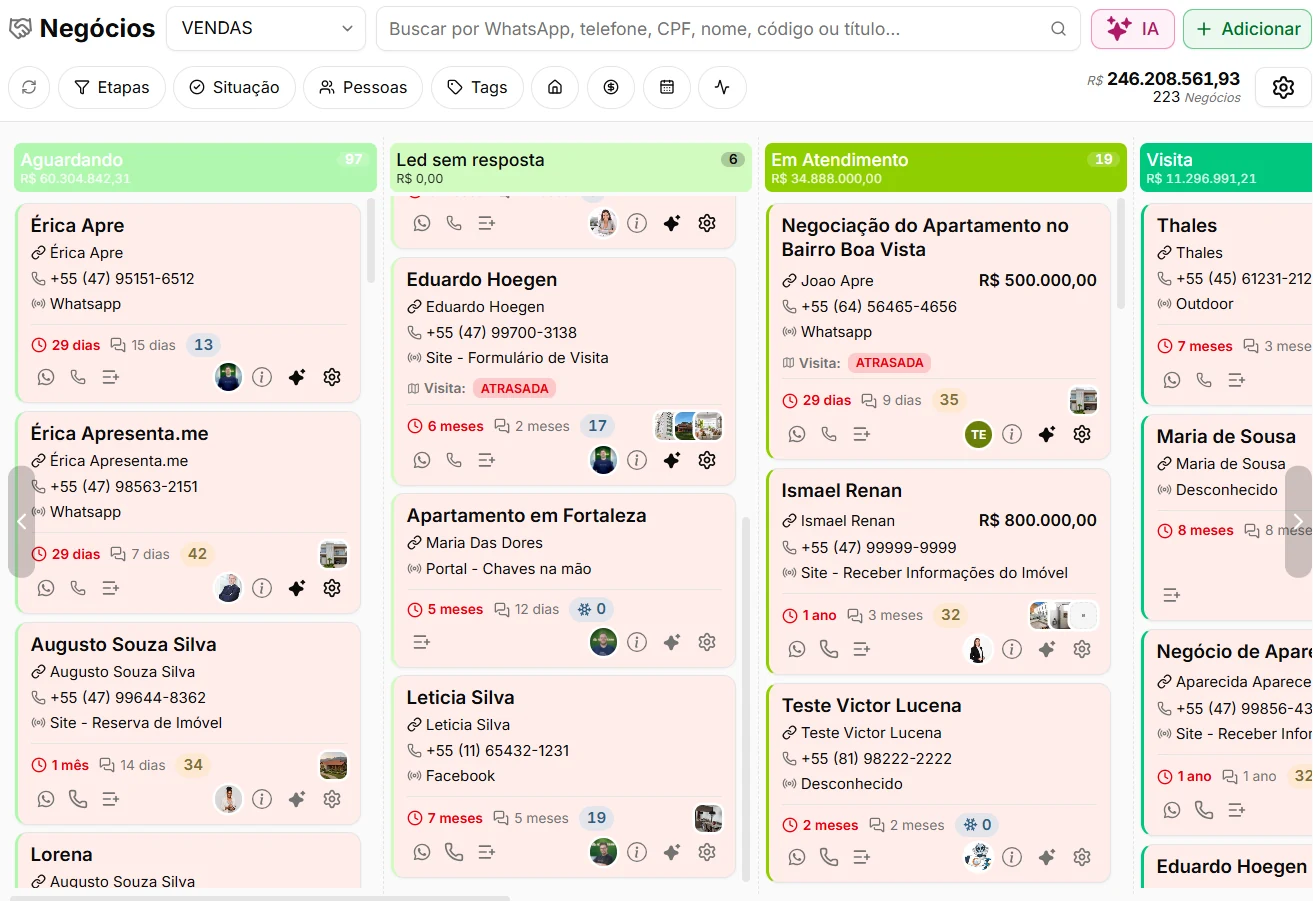Select the Visita column header
The width and height of the screenshot is (1313, 901).
coord(1226,168)
